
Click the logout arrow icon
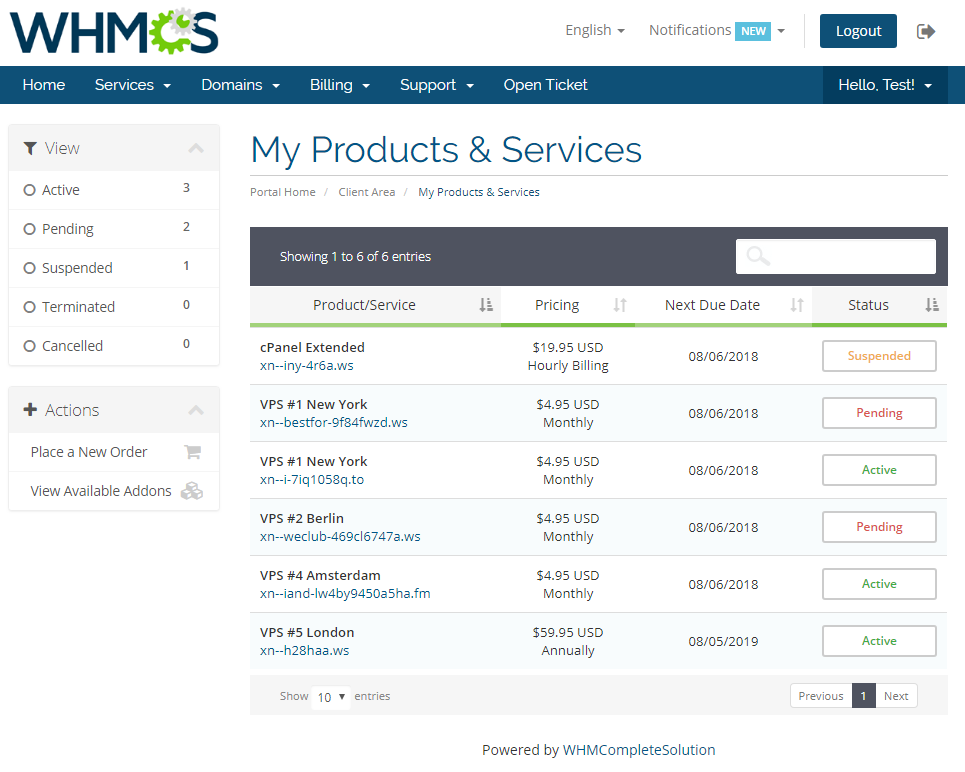point(926,31)
